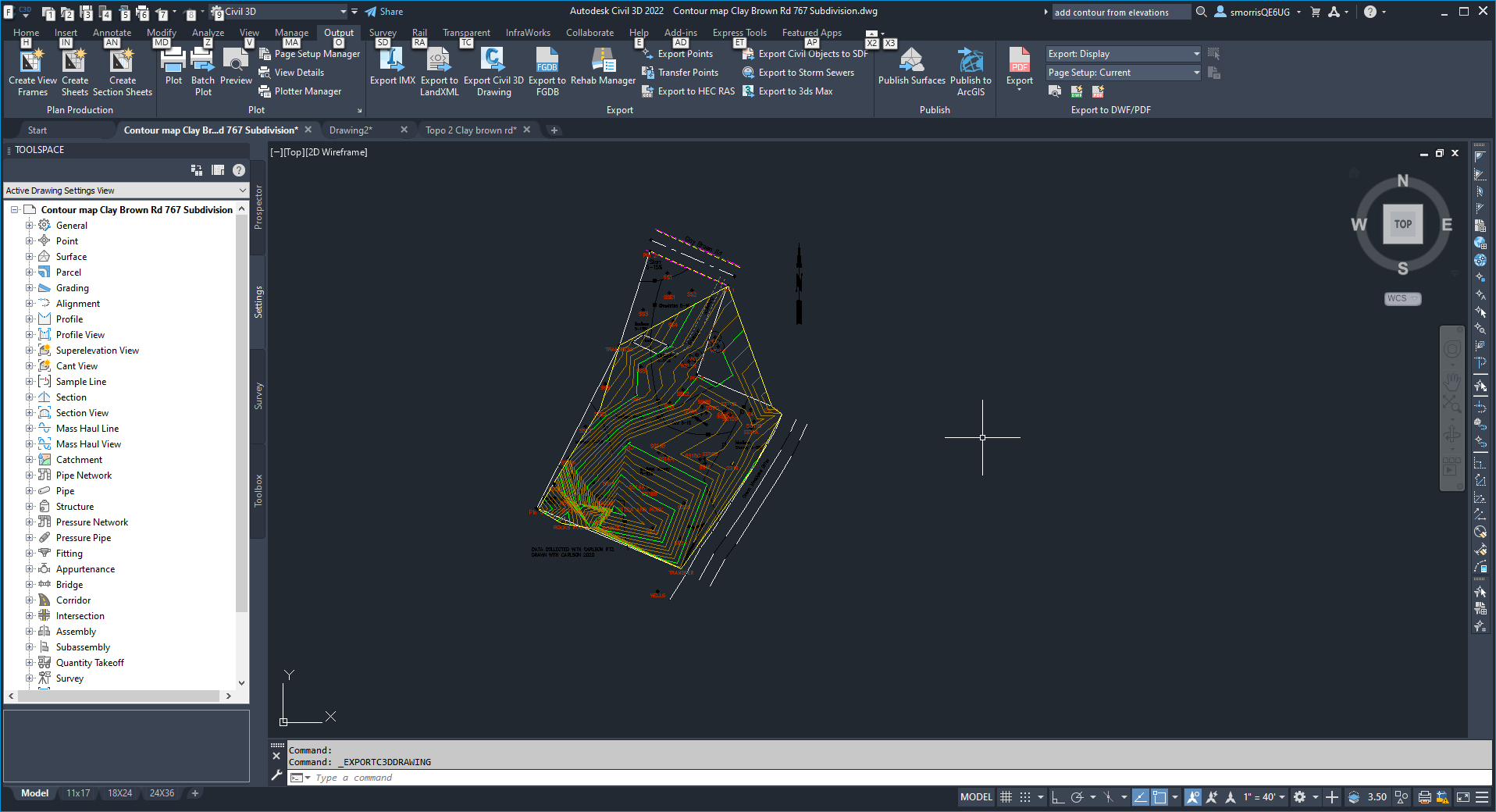Toggle snap mode dots in status bar

click(x=1025, y=797)
